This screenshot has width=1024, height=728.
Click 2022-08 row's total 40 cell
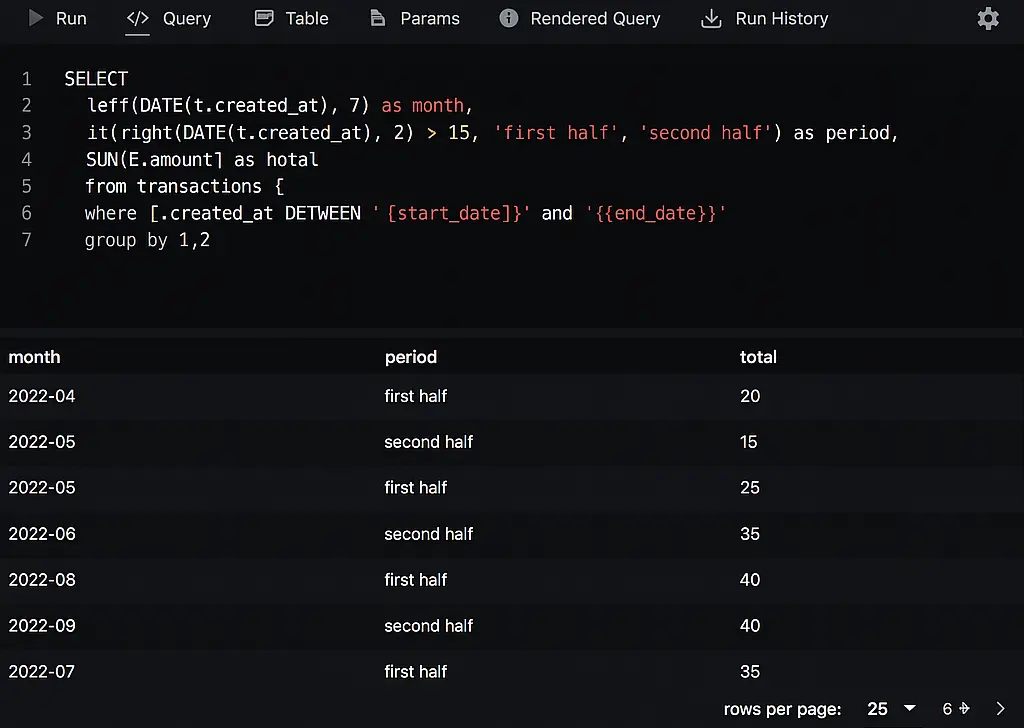coord(750,579)
